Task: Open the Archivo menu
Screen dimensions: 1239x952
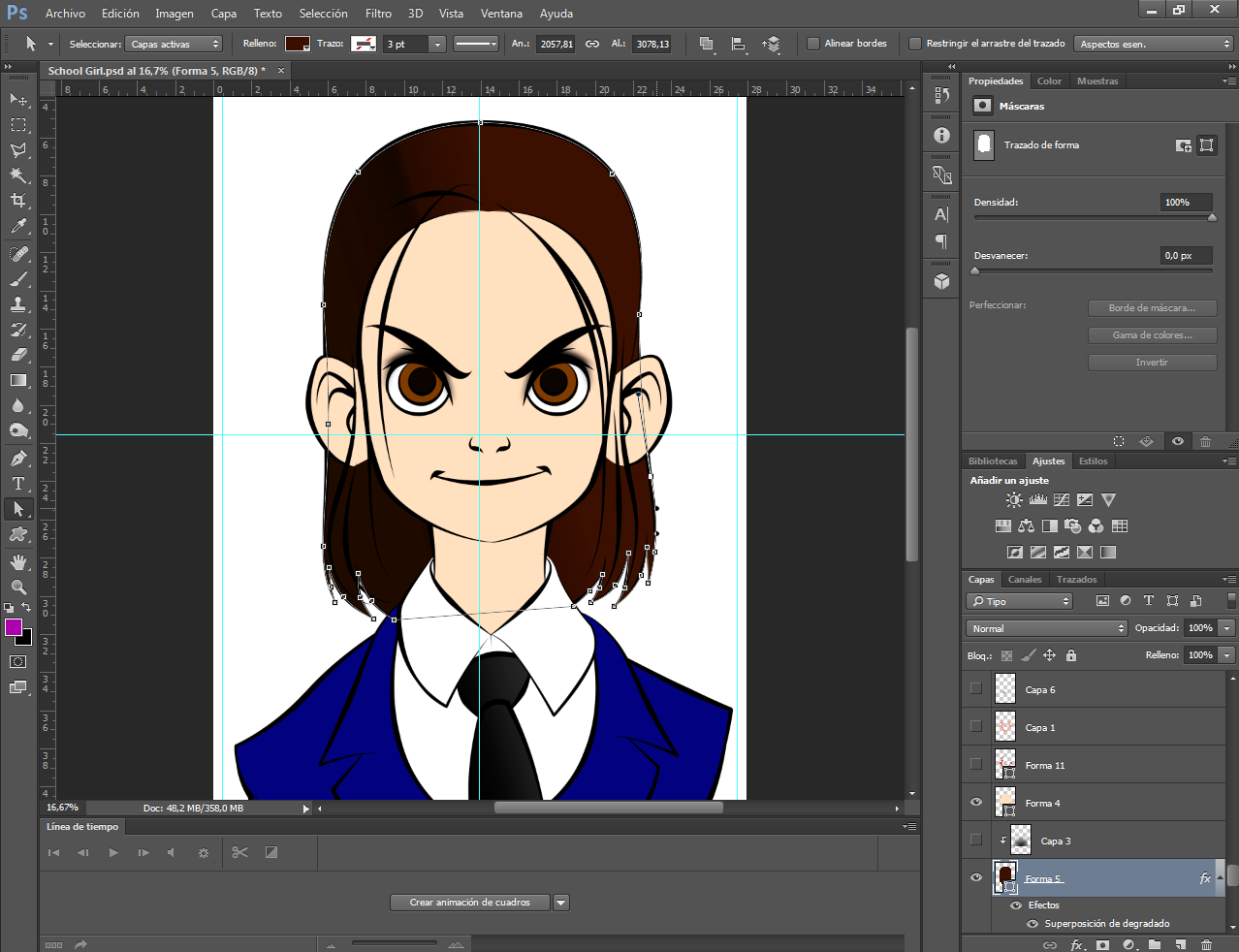Action: click(x=66, y=14)
